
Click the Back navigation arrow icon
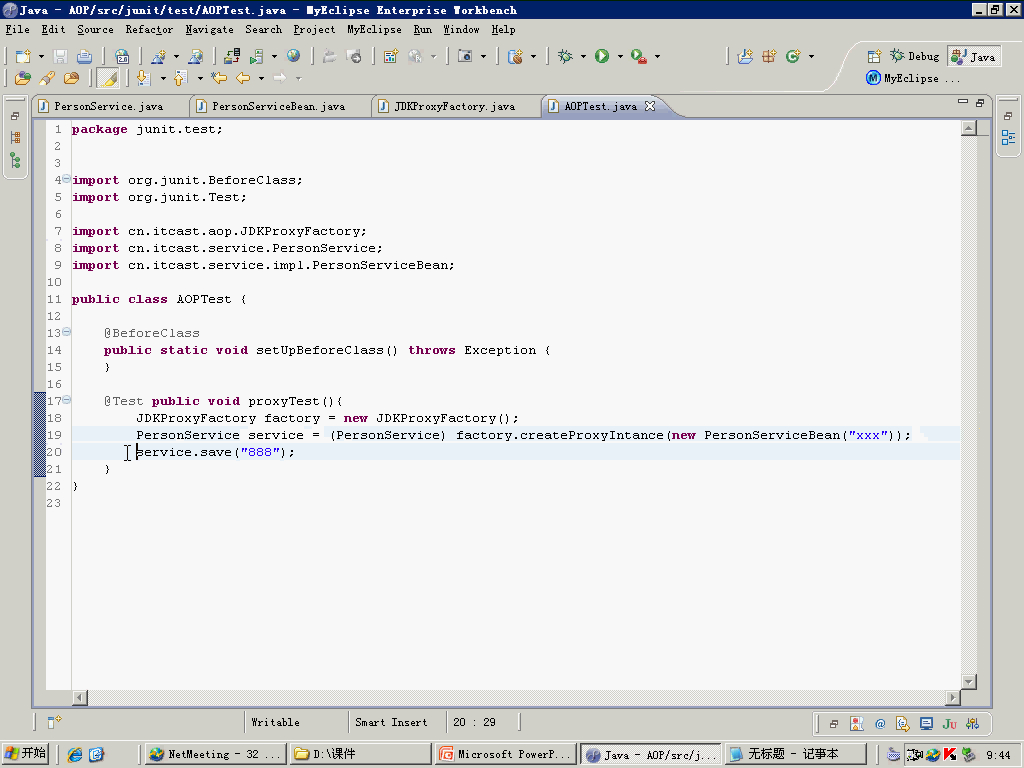243,78
